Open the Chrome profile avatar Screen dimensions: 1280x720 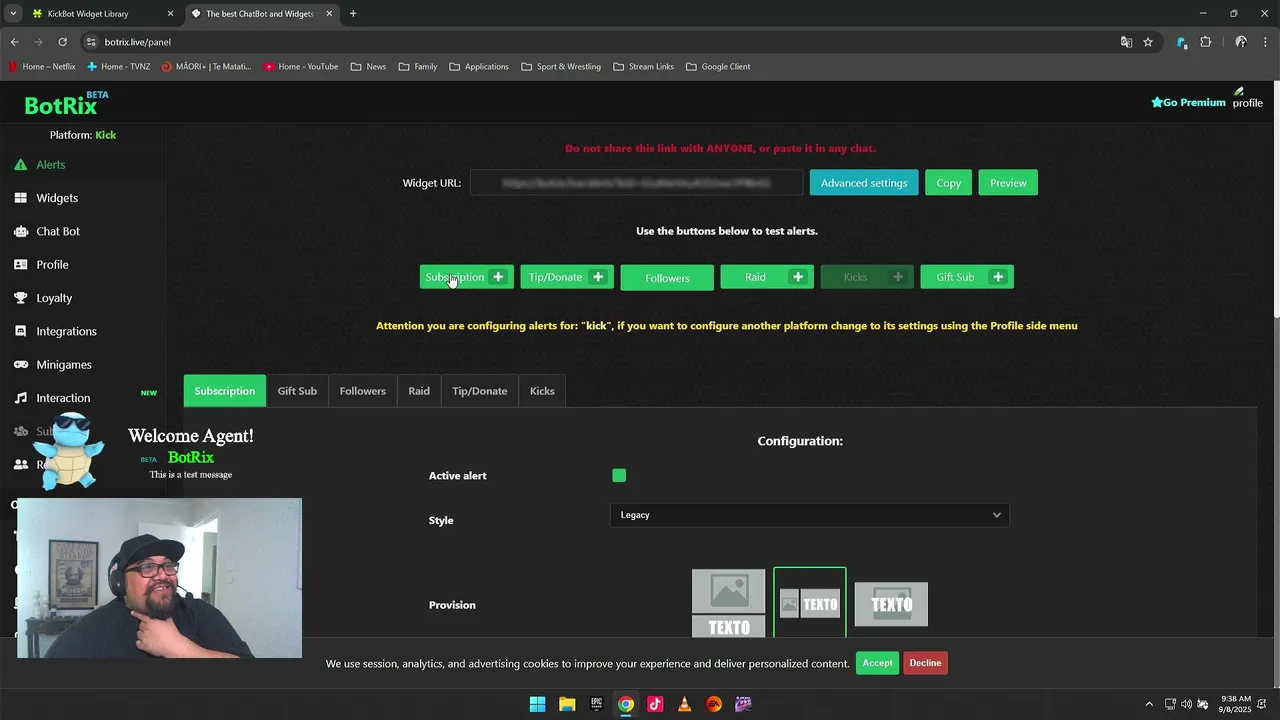(x=1241, y=42)
